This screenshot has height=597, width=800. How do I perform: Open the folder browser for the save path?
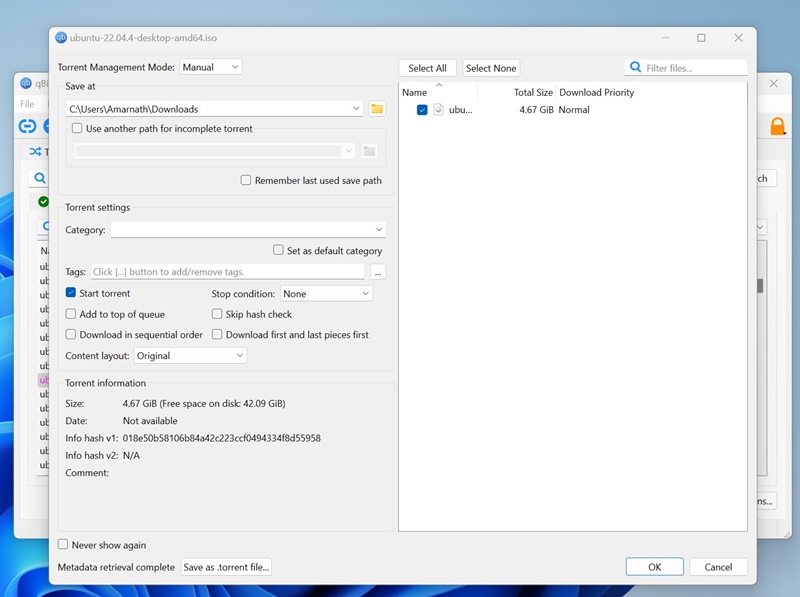pyautogui.click(x=377, y=109)
